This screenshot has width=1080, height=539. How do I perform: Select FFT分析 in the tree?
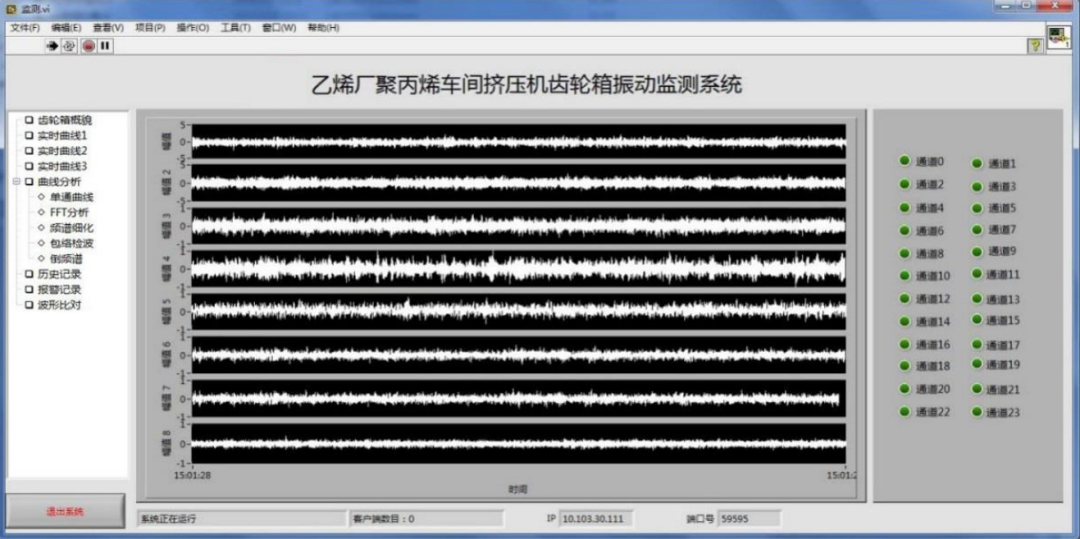tap(69, 212)
